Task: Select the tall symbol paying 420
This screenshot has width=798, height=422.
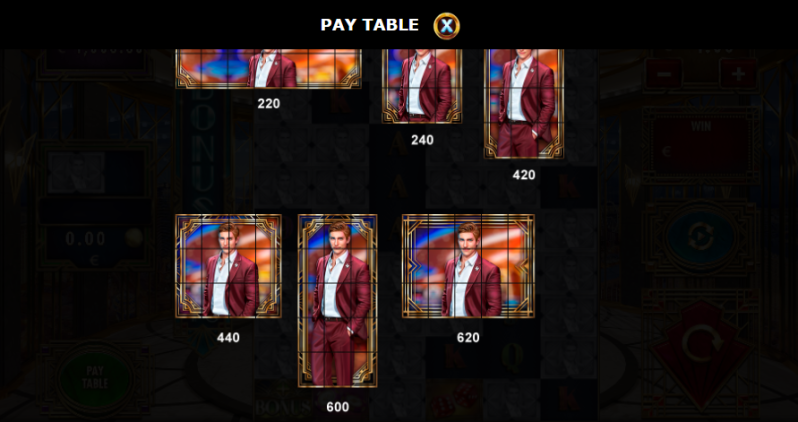Action: [524, 104]
